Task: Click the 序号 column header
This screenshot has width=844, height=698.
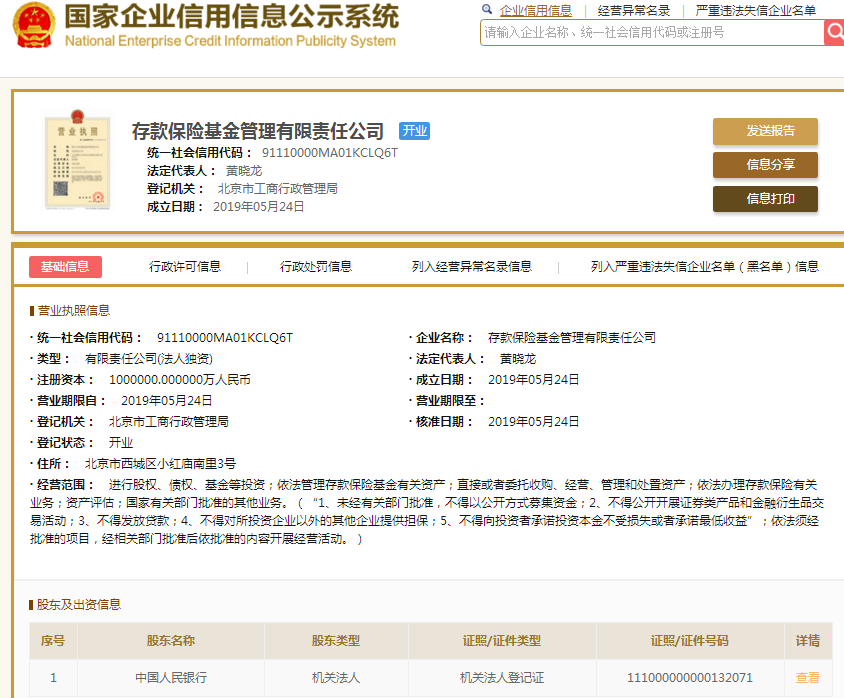Action: click(53, 641)
